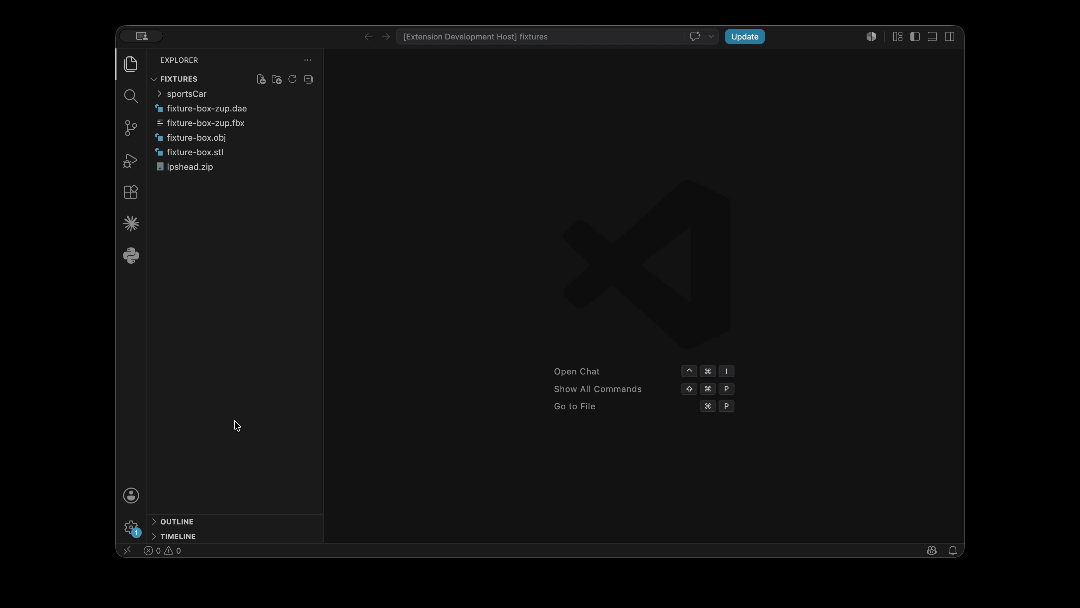
Task: Click the Copilot status icon in status bar
Action: click(x=931, y=551)
